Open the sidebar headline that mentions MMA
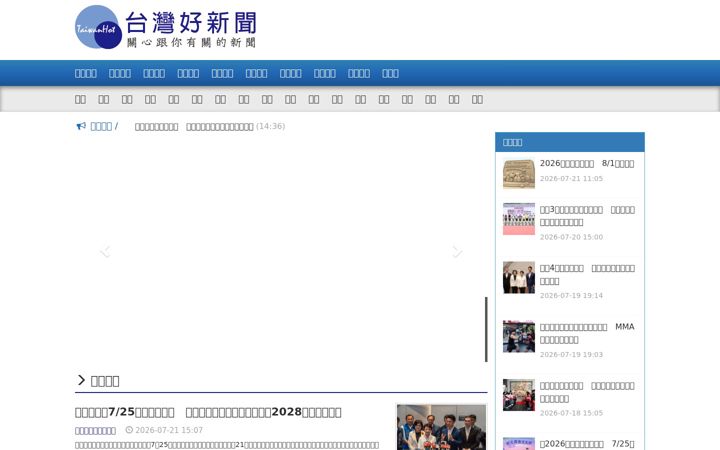Viewport: 720px width, 450px height. click(587, 333)
